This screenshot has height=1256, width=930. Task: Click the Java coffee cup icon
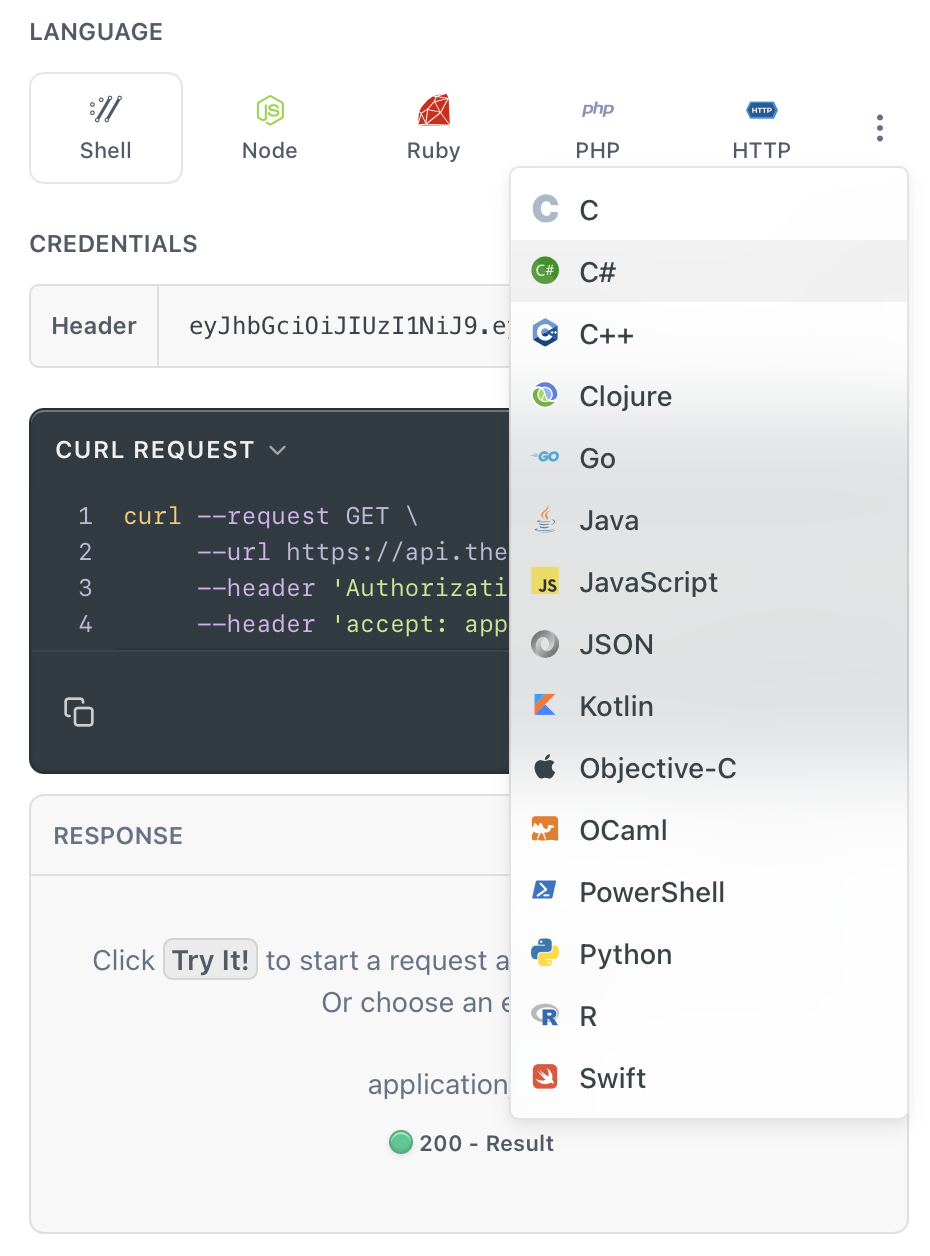[545, 519]
